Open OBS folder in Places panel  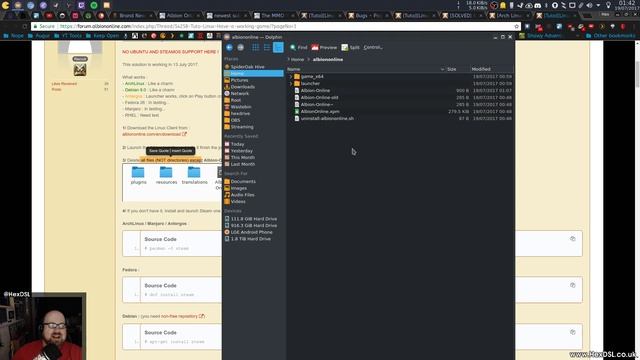(x=253, y=120)
